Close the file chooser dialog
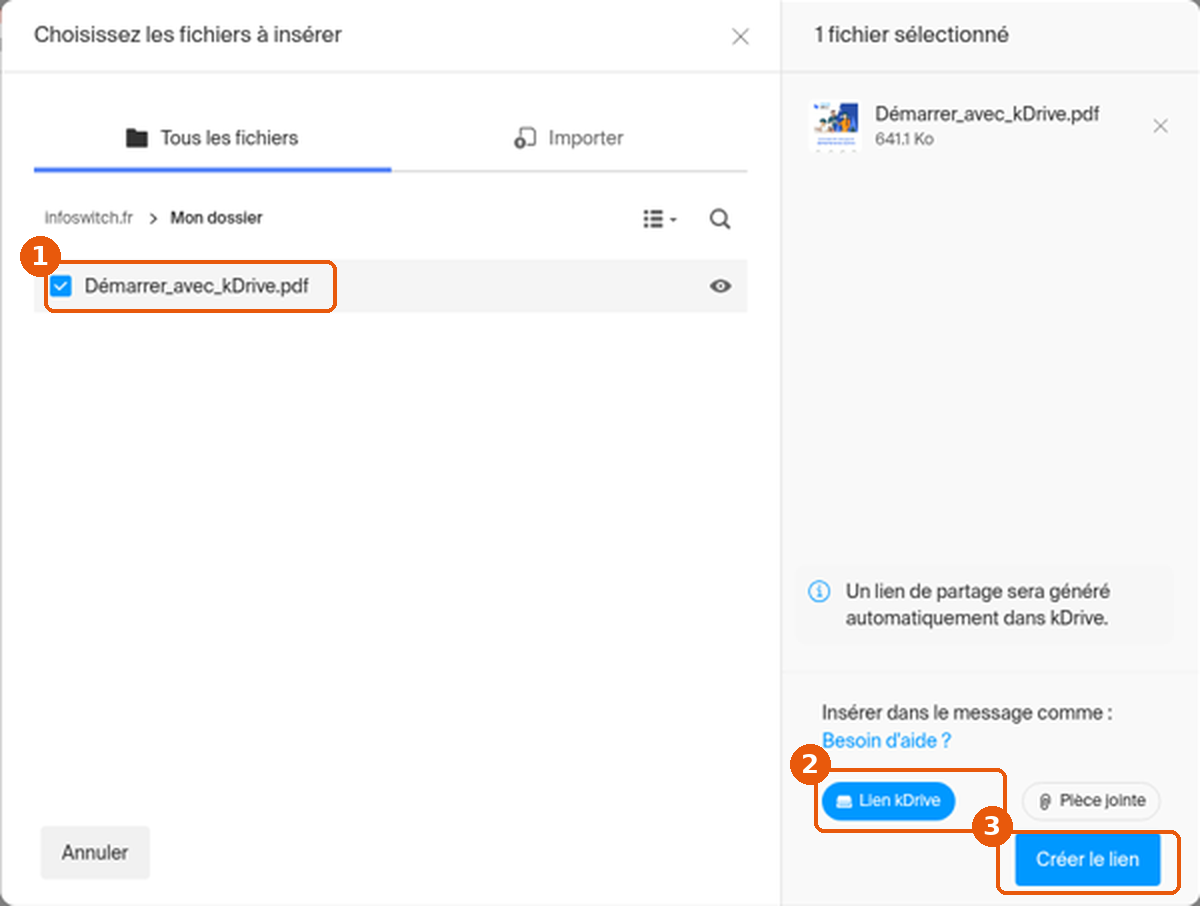Screen dimensions: 1200x906 pos(740,37)
